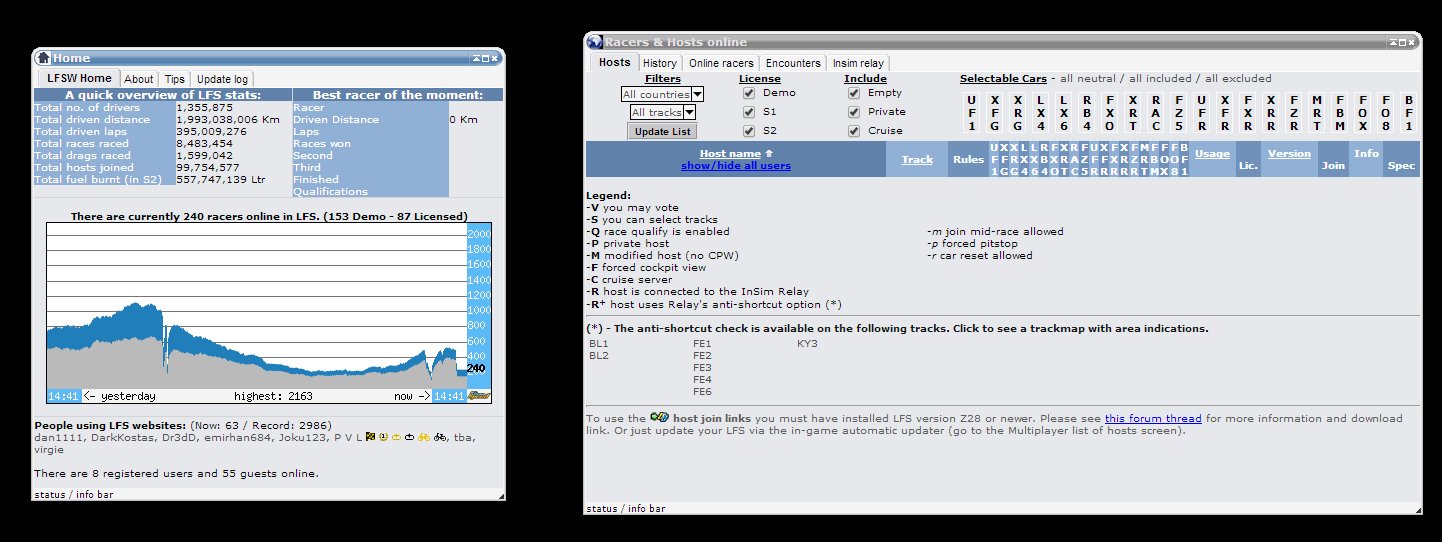Click the globe icon in Racers & Hosts titlebar
This screenshot has width=1442, height=542.
pos(595,42)
